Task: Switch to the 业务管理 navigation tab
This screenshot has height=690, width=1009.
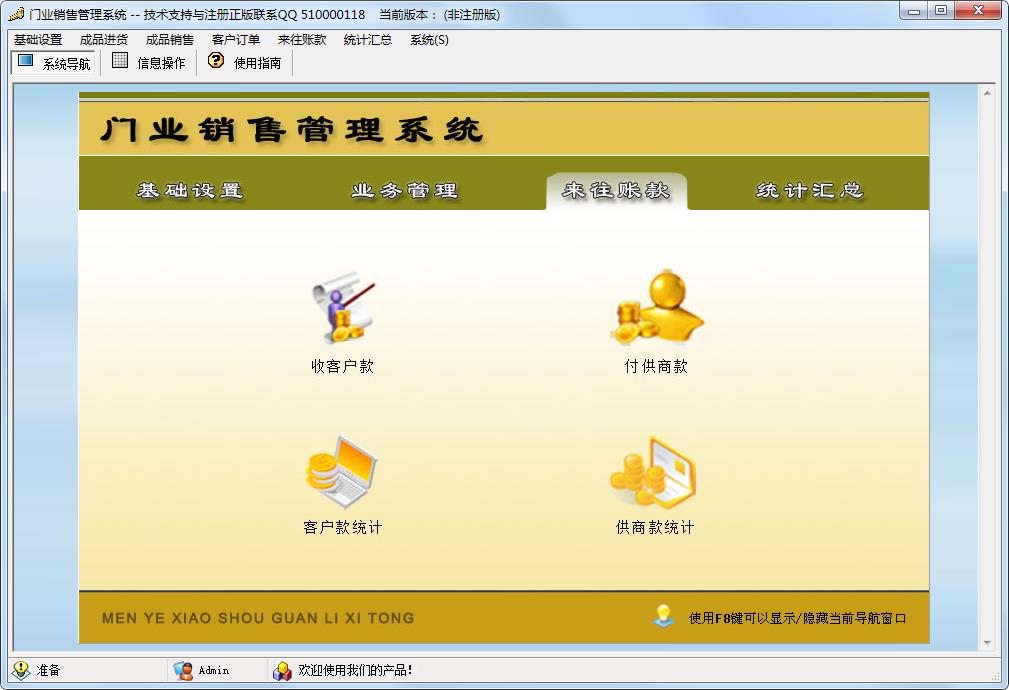Action: (x=404, y=191)
